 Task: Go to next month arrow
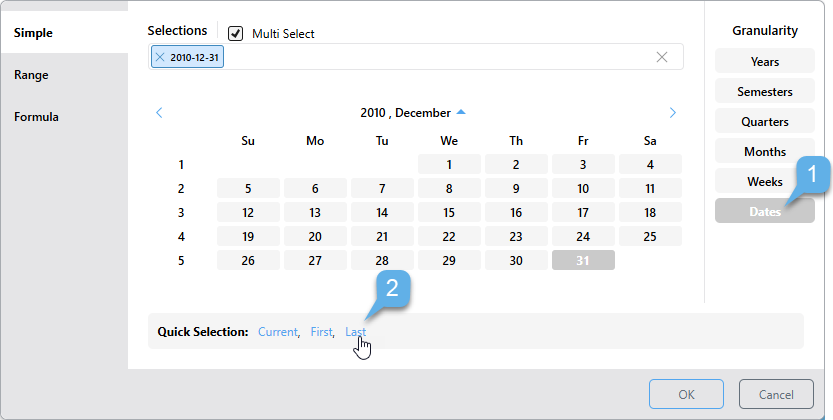pyautogui.click(x=672, y=113)
